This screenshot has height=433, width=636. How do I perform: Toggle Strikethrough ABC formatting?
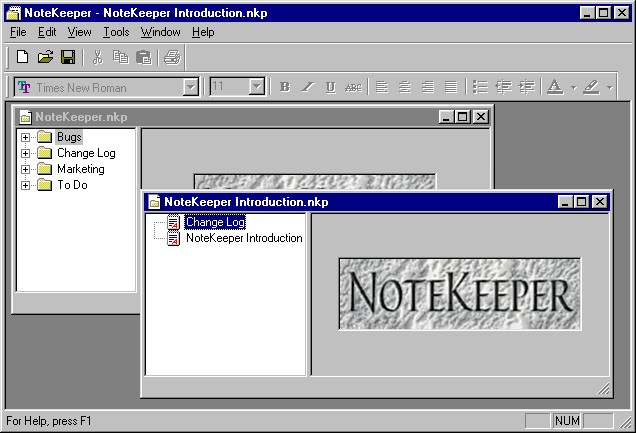point(353,87)
